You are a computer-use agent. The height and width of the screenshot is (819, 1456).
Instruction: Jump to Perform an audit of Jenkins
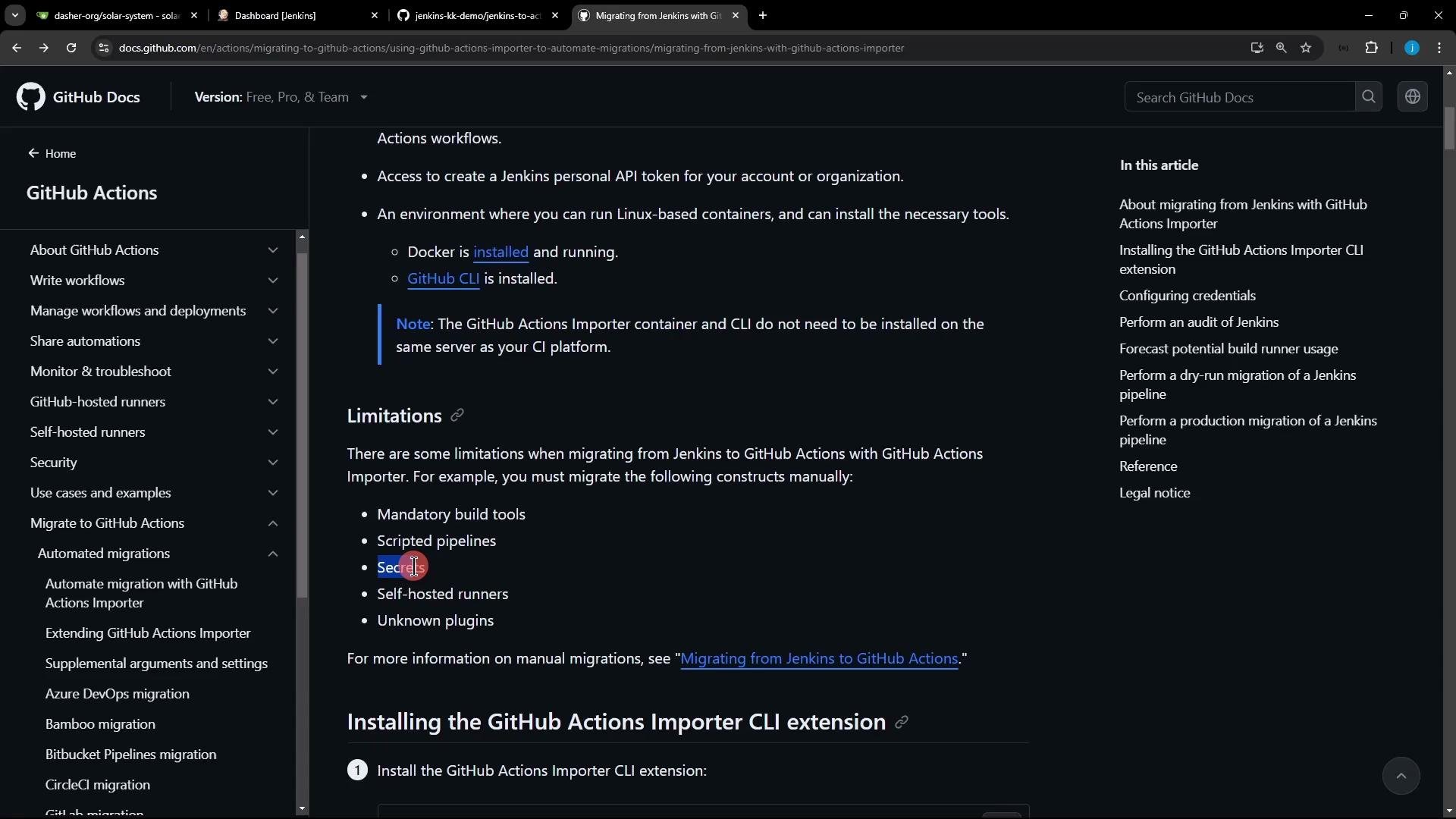(1199, 322)
